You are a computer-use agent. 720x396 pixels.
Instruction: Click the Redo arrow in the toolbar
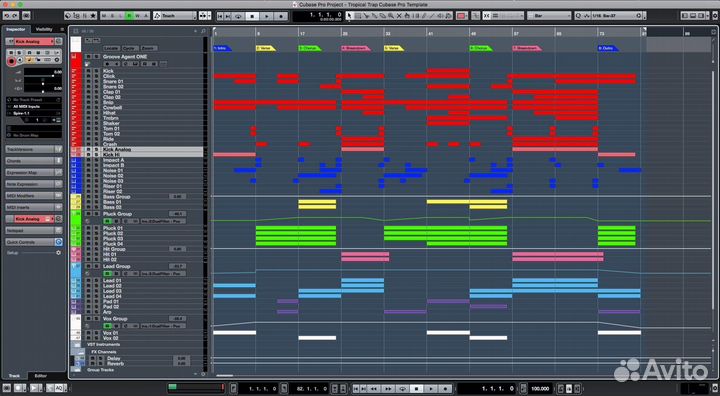click(14, 16)
